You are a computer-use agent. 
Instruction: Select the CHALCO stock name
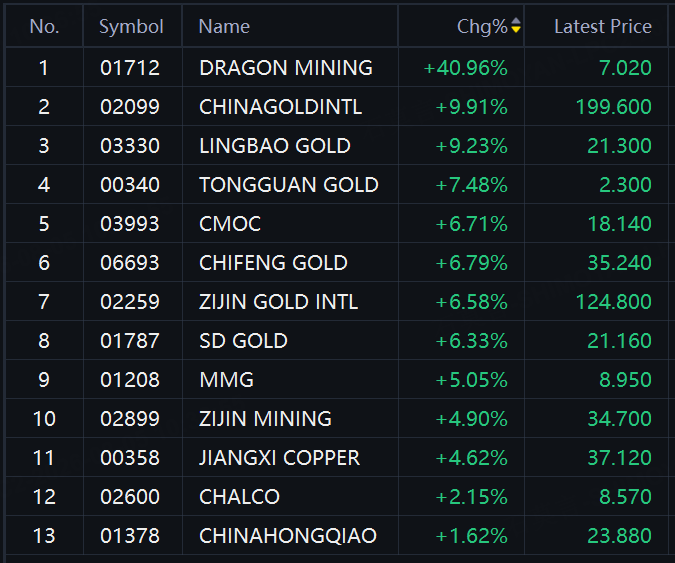[x=239, y=497]
